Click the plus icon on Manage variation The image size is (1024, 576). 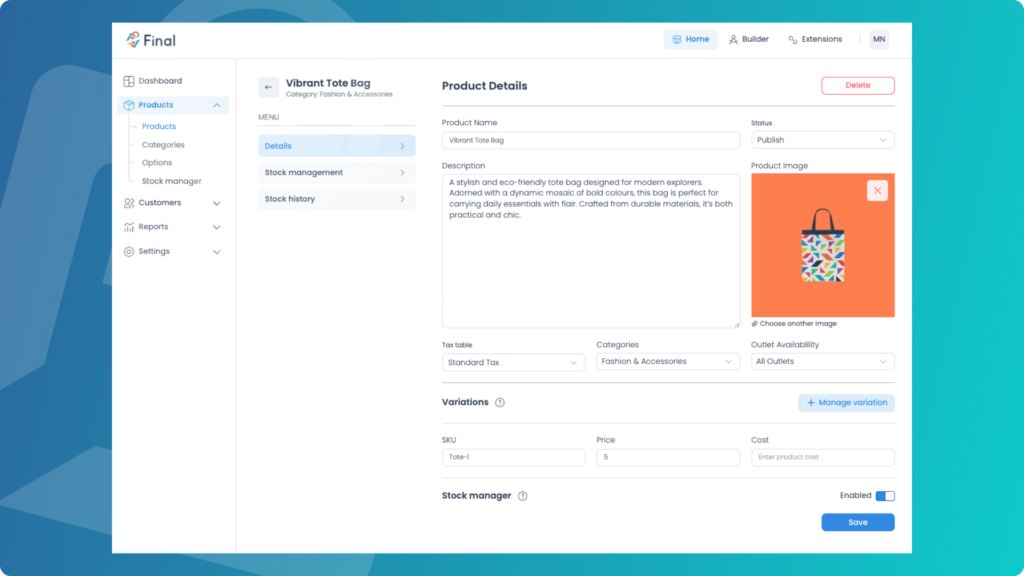810,403
